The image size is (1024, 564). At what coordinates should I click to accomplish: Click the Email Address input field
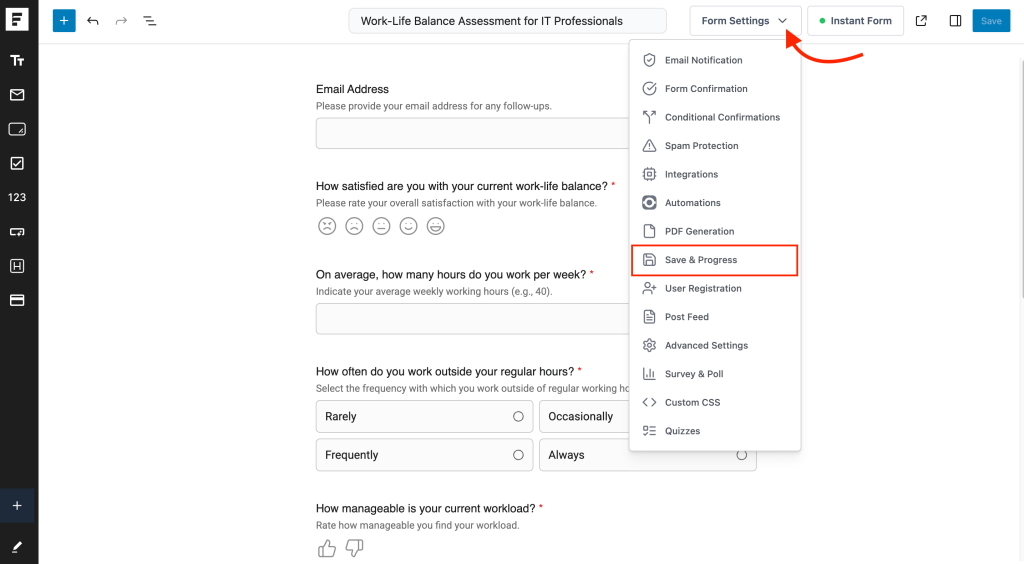[x=472, y=133]
